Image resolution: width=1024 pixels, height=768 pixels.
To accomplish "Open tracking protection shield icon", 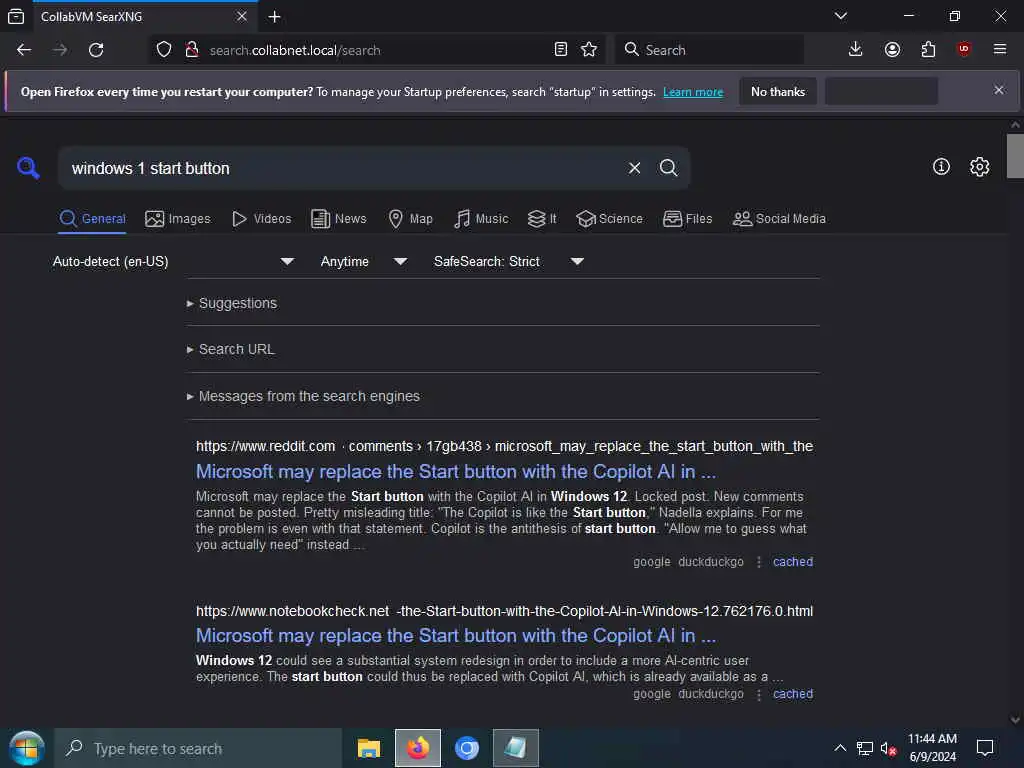I will 164,50.
